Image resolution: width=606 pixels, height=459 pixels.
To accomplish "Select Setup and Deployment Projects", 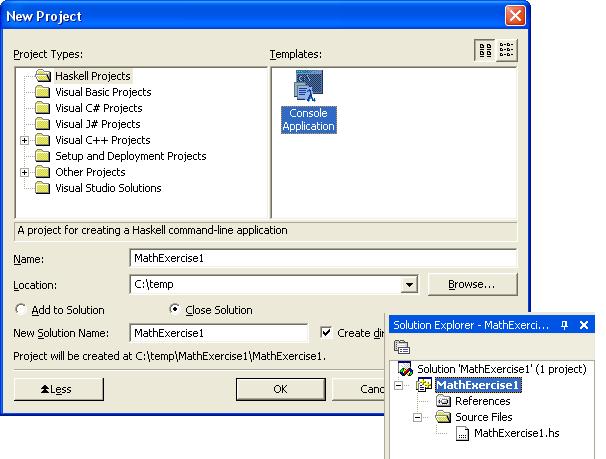I will click(x=131, y=156).
